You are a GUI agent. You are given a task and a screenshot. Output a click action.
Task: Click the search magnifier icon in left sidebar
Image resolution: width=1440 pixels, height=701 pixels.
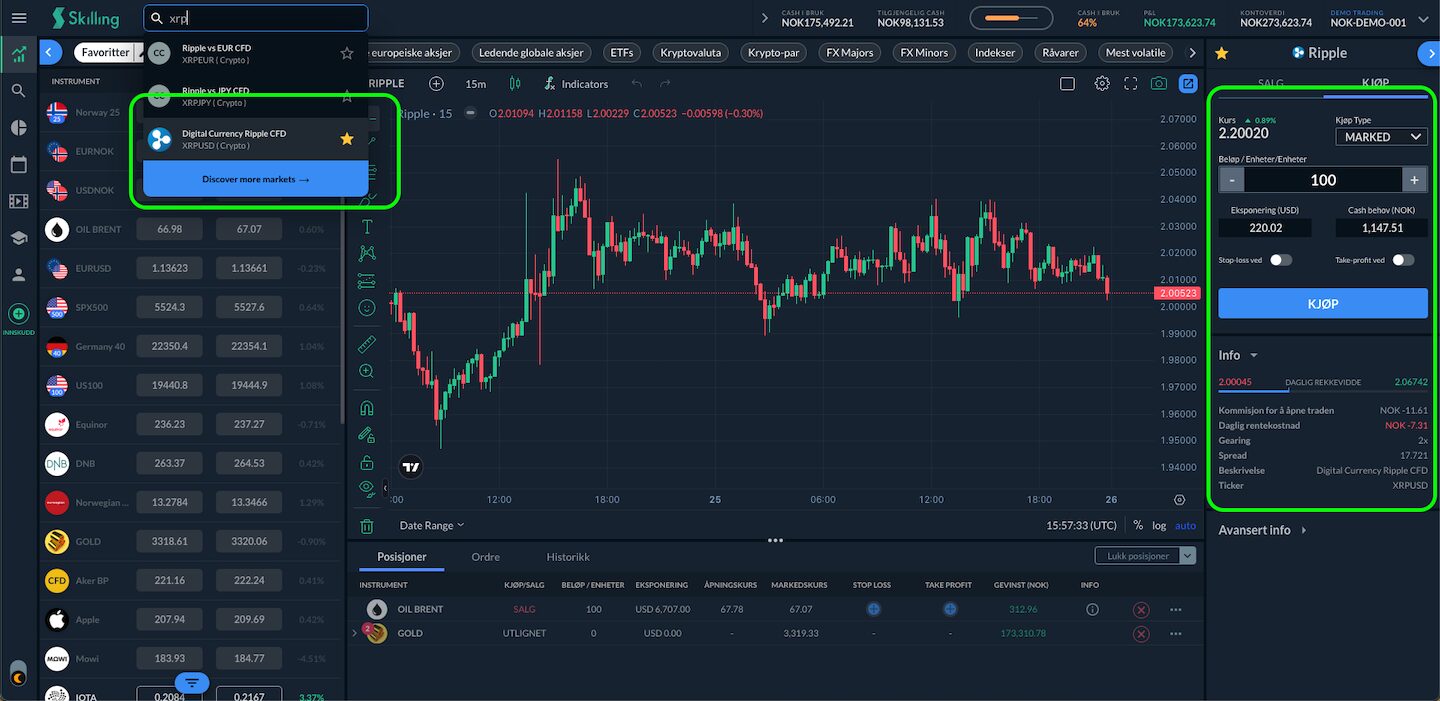(x=18, y=91)
